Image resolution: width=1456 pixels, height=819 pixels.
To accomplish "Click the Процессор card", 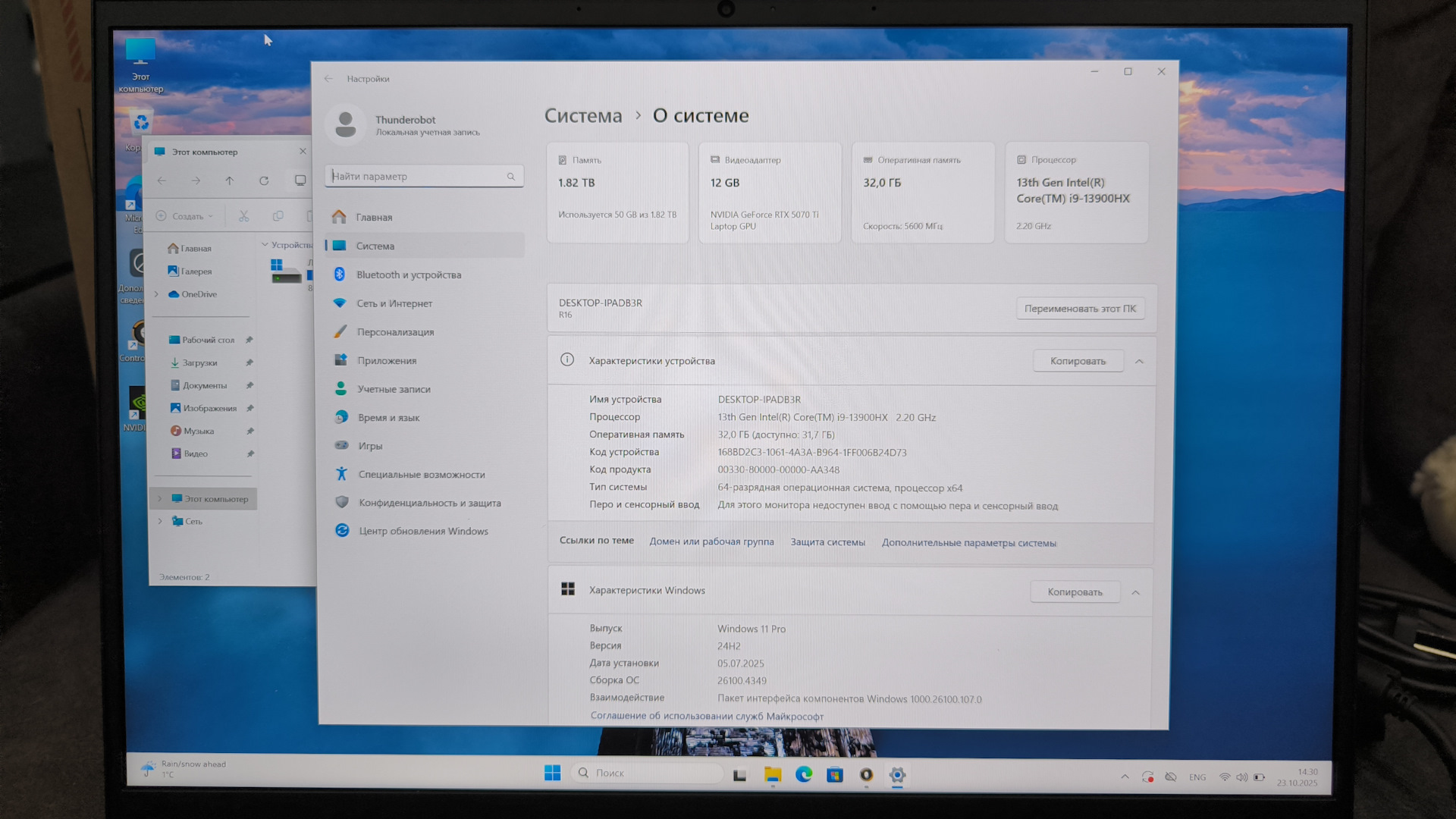I will [x=1076, y=193].
